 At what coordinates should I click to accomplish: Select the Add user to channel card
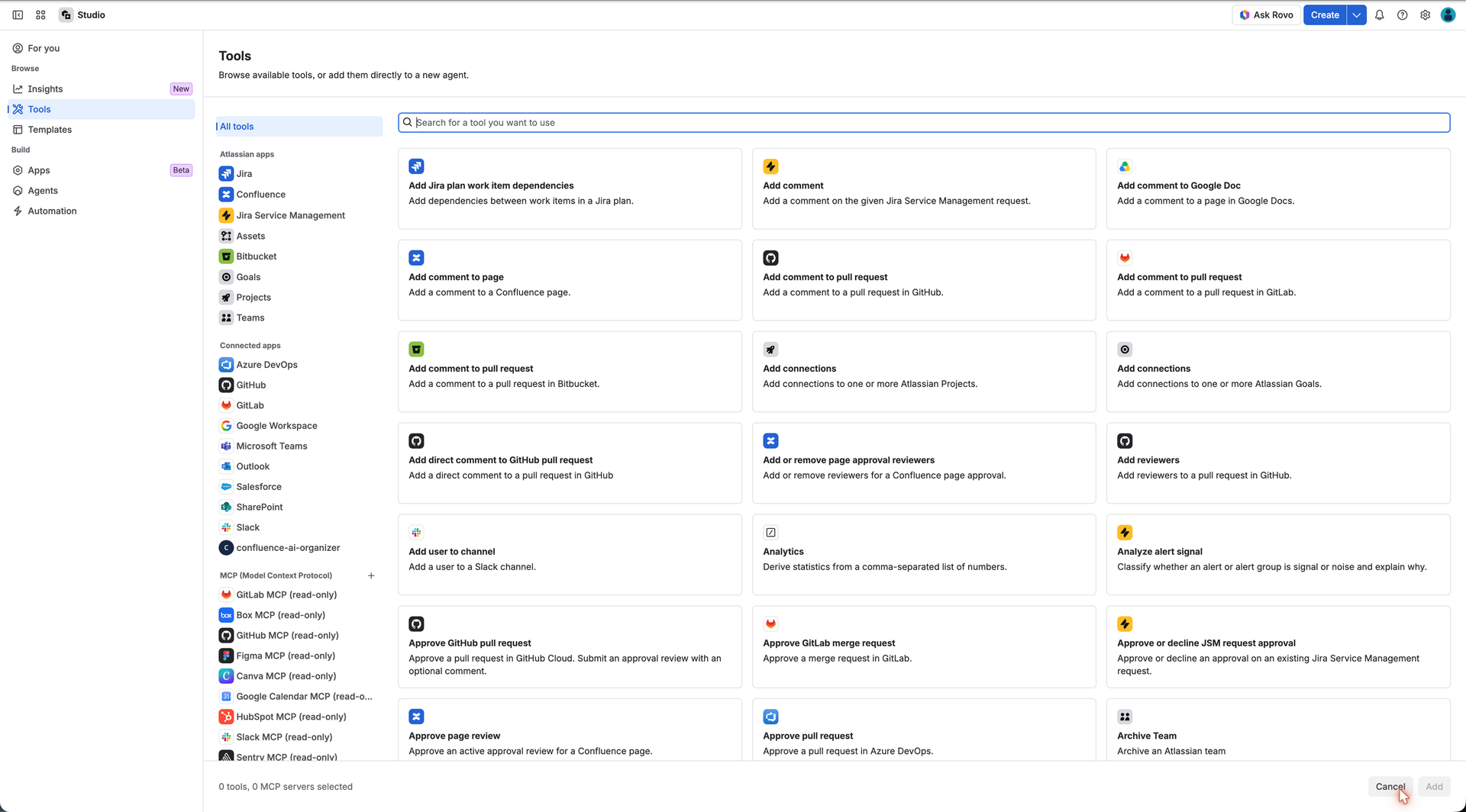[570, 555]
